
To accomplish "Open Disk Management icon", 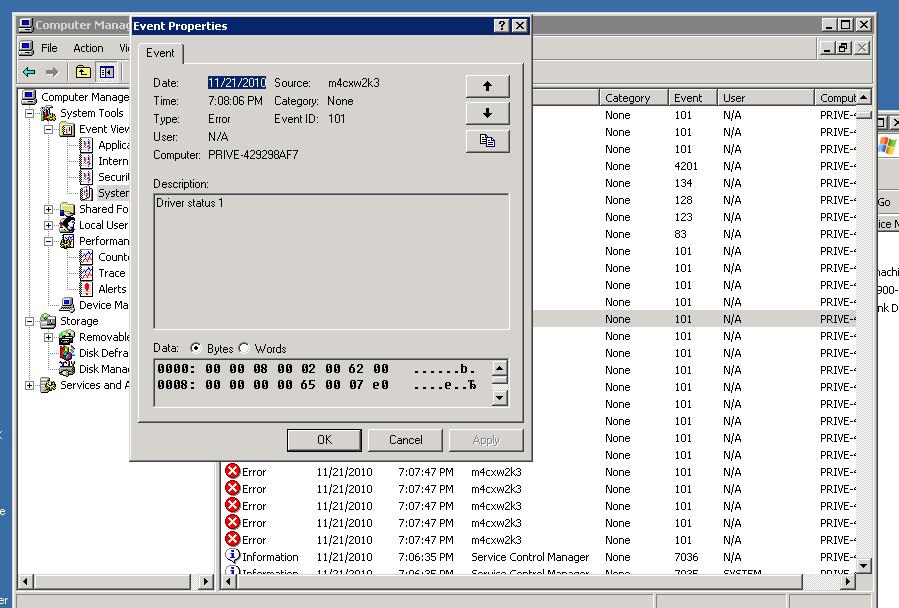I will pos(68,369).
